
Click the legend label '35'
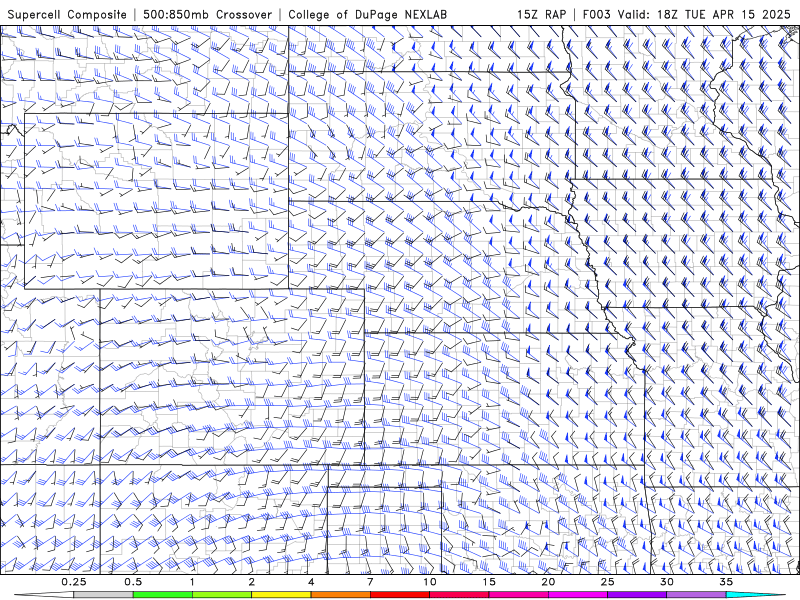[x=726, y=582]
